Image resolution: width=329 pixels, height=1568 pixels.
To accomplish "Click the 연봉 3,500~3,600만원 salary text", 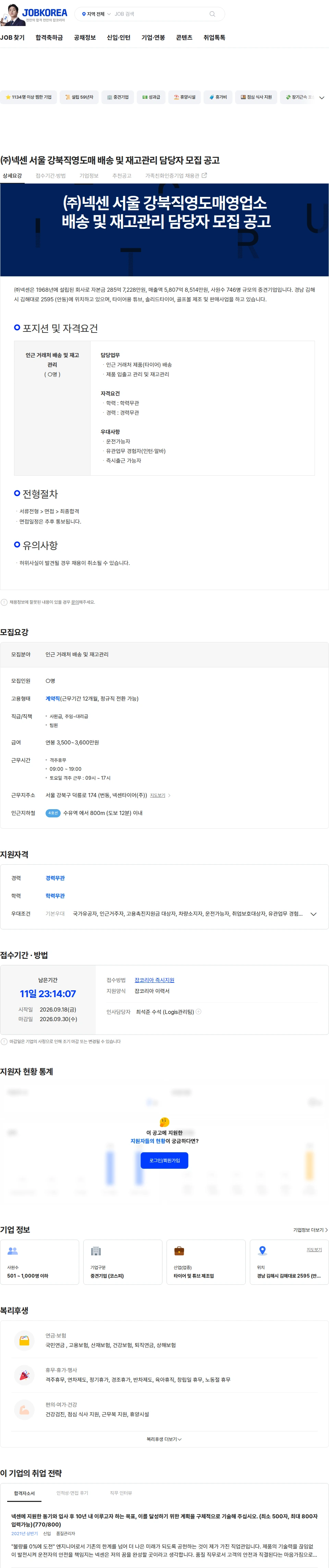I will [x=72, y=742].
